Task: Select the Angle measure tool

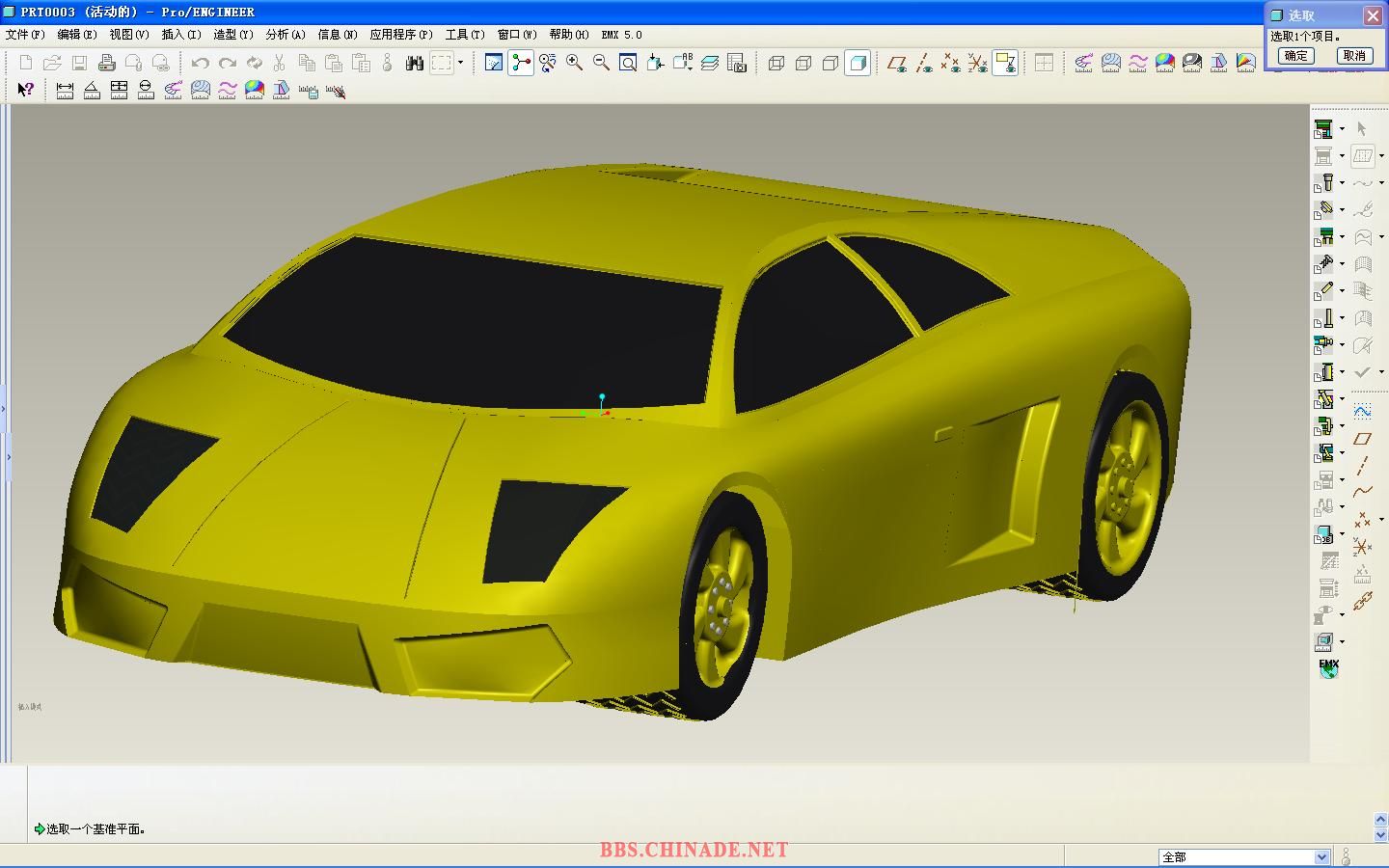Action: click(x=92, y=90)
